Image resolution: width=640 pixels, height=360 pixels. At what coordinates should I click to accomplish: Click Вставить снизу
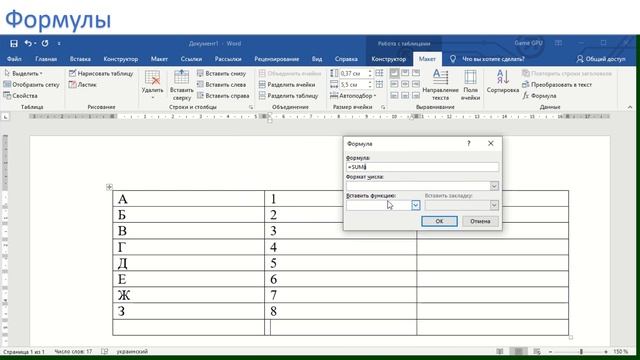coord(221,73)
